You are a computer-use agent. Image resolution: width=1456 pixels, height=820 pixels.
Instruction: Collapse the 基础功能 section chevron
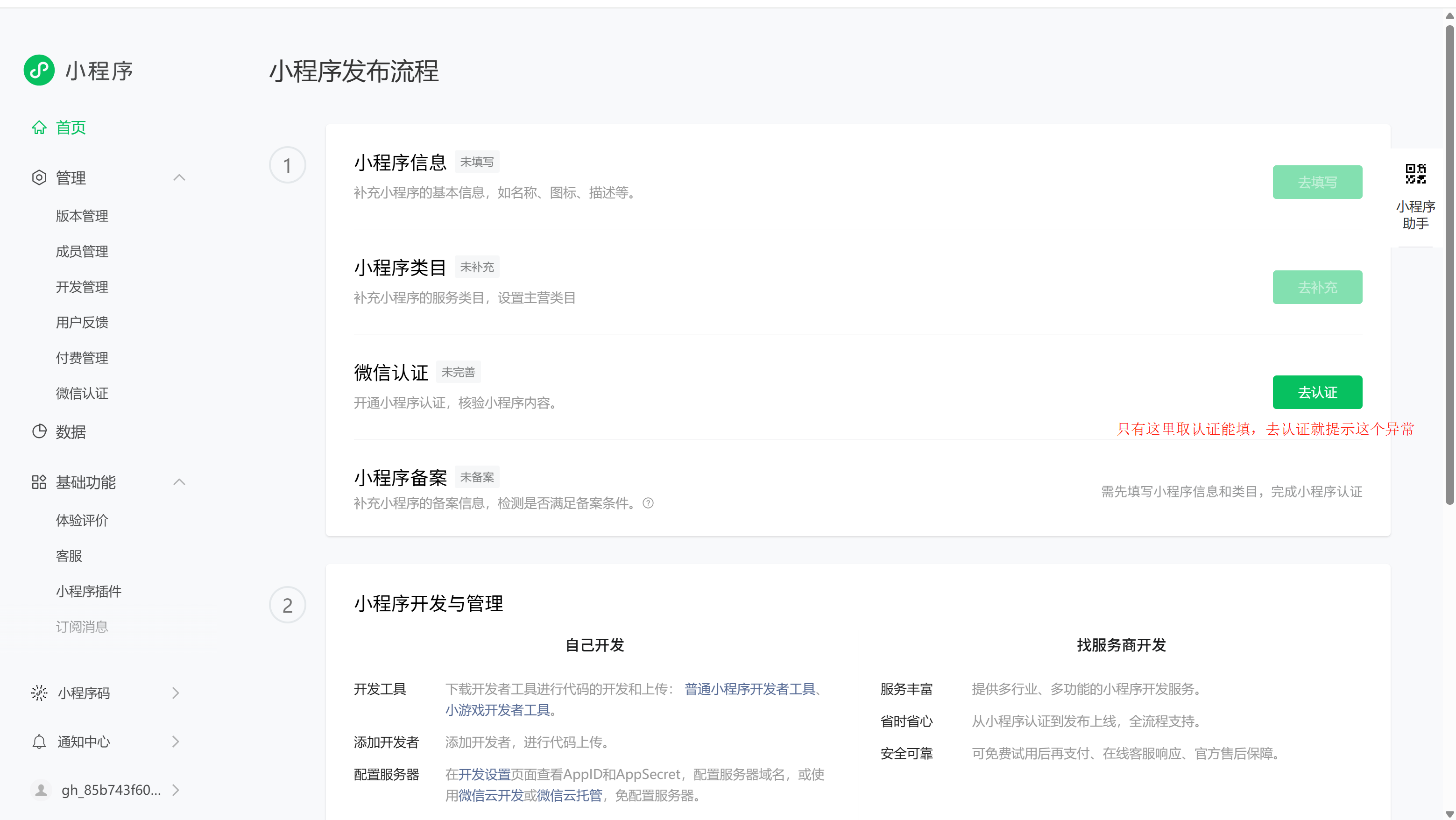179,482
